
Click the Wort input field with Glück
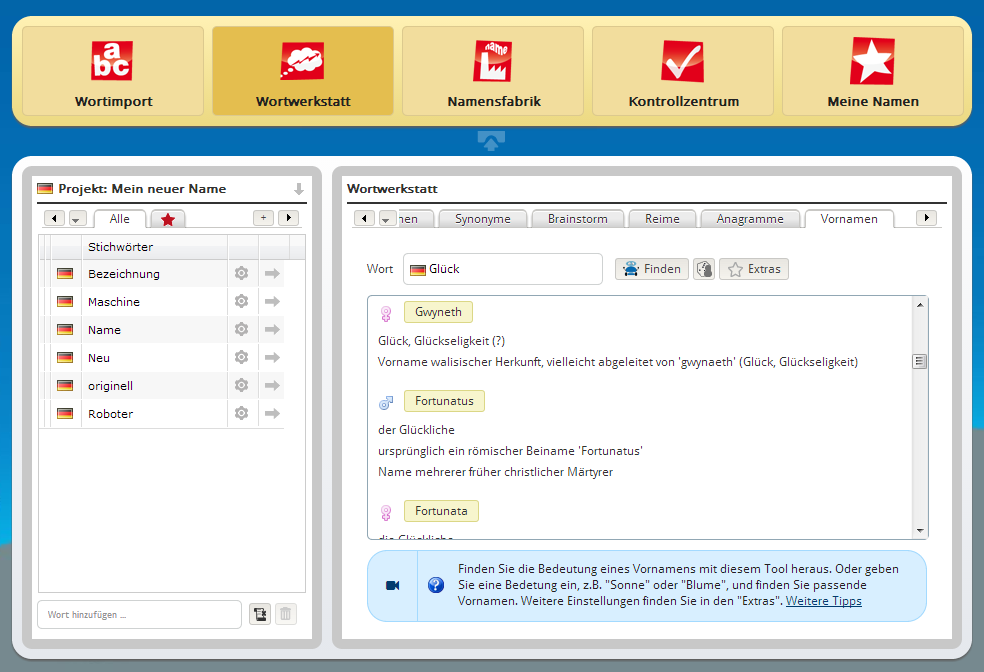(x=503, y=269)
